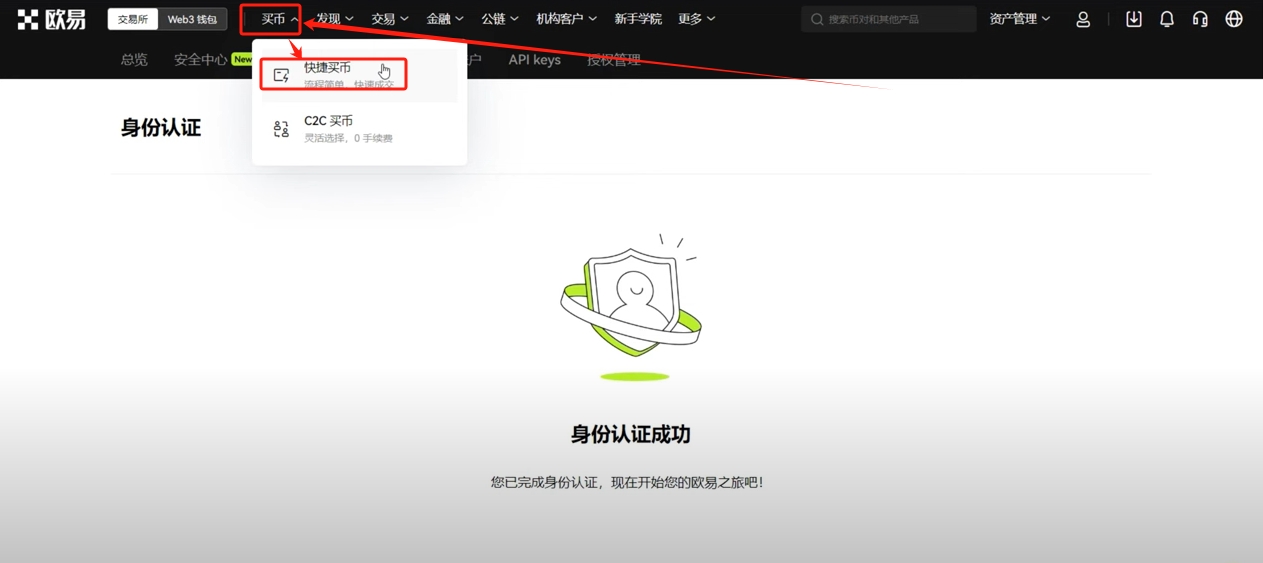Viewport: 1263px width, 563px height.
Task: Open the user profile icon
Action: pyautogui.click(x=1083, y=19)
